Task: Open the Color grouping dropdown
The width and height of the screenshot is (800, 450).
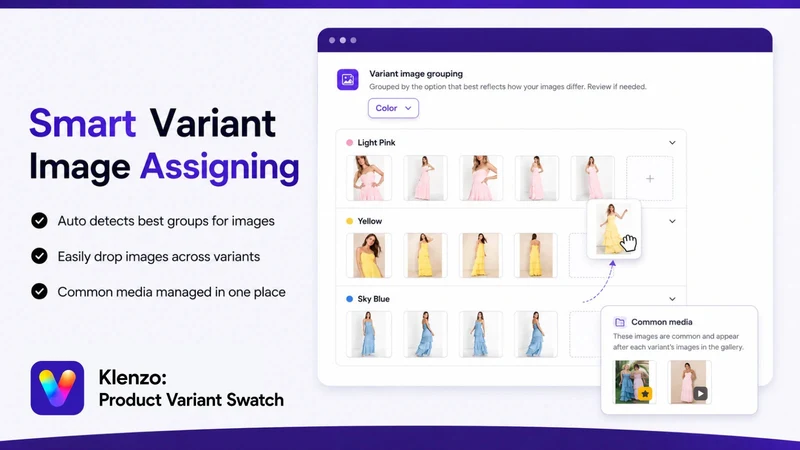Action: [x=393, y=108]
